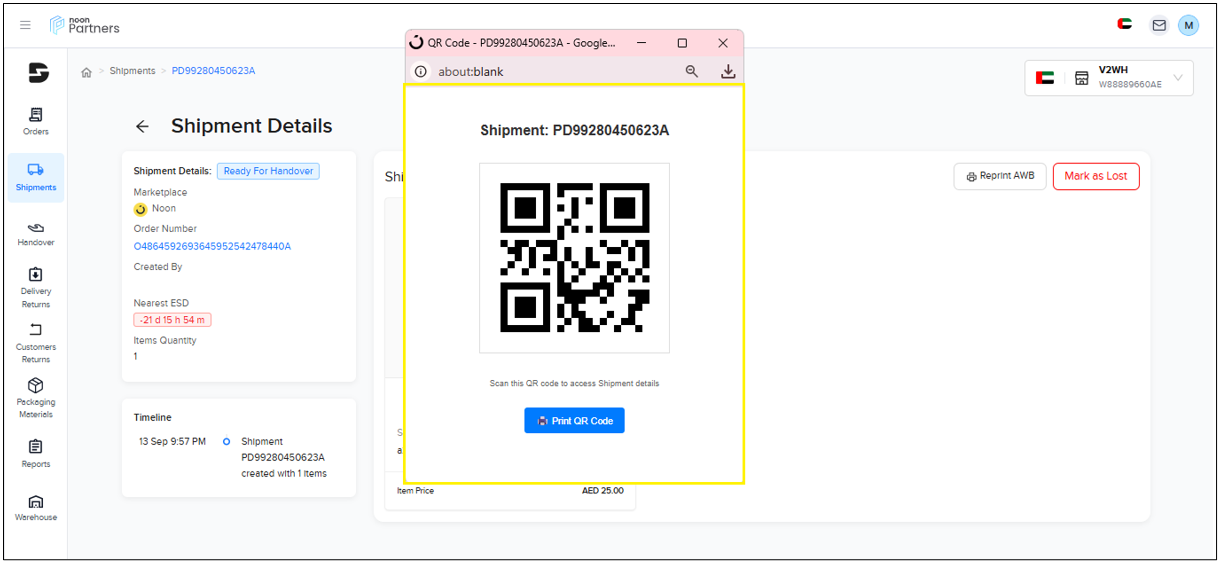Click the Noon marketplace icon
1220x561 pixels.
click(140, 209)
